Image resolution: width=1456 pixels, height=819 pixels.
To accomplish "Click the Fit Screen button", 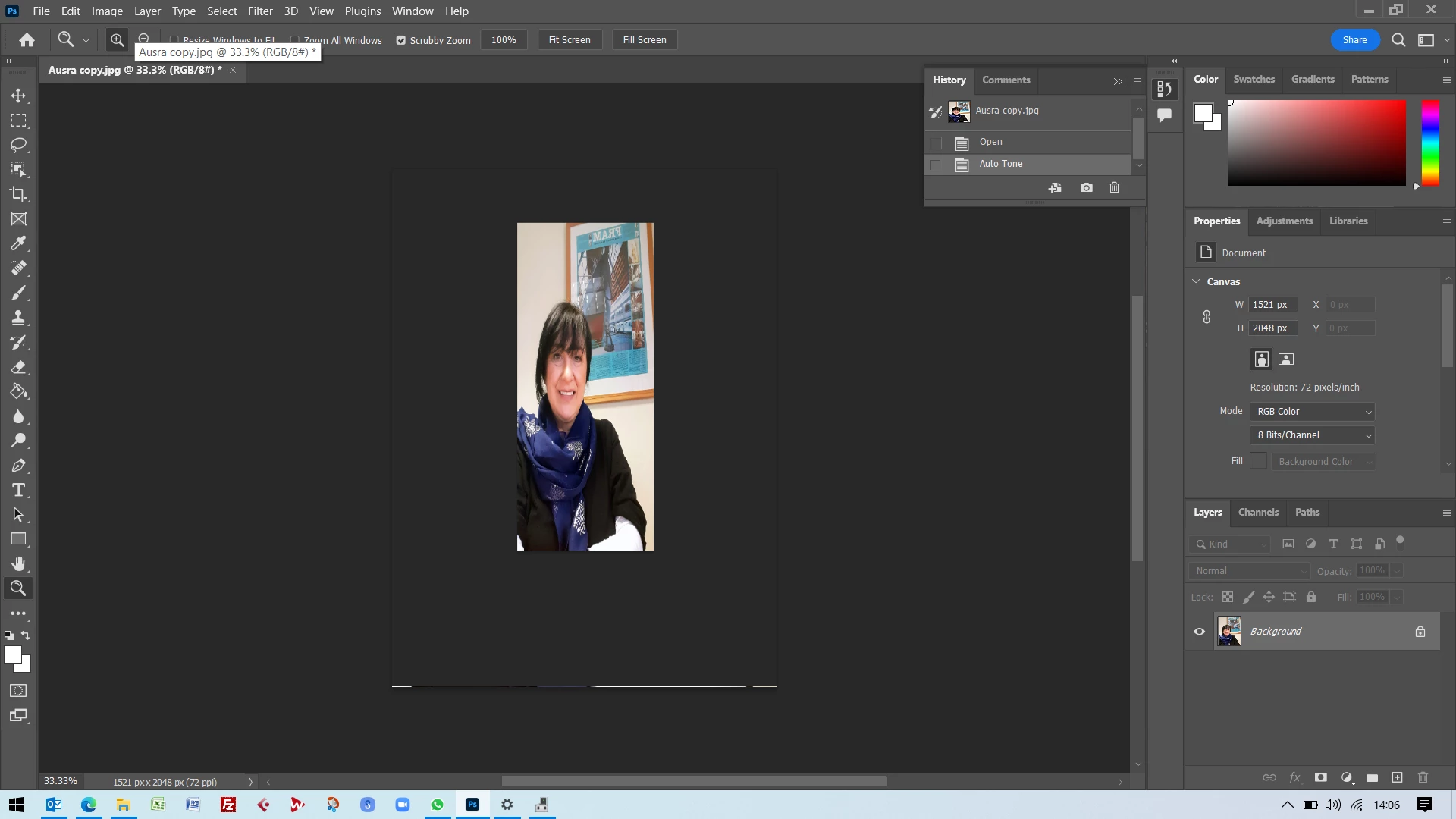I will click(569, 40).
